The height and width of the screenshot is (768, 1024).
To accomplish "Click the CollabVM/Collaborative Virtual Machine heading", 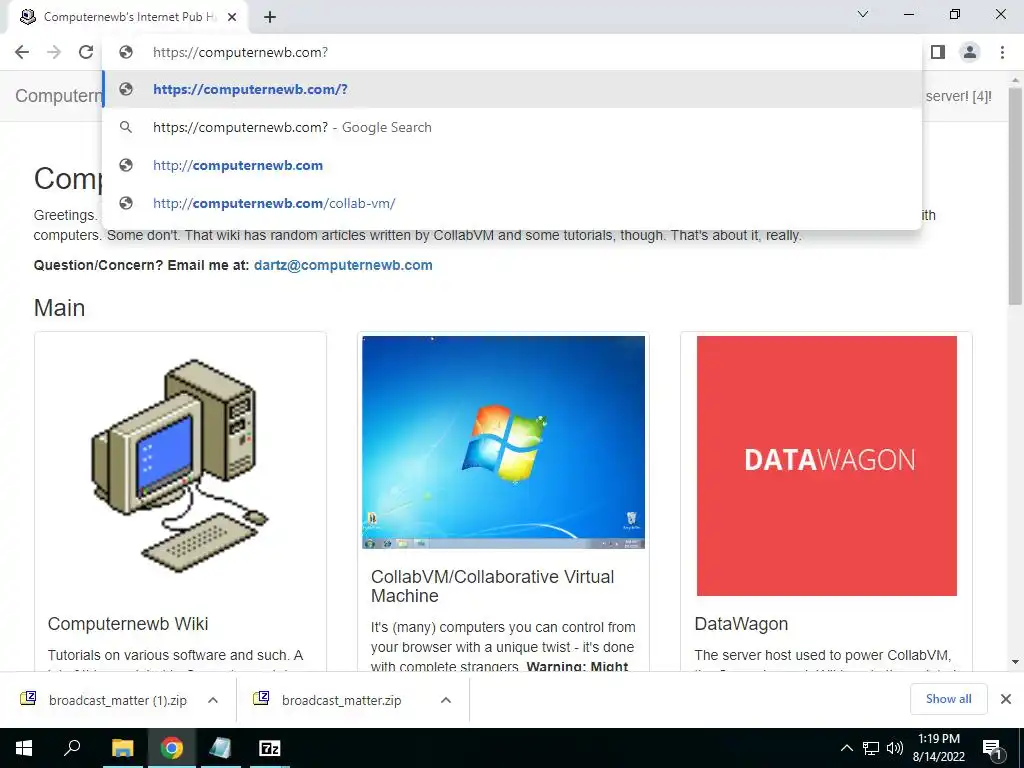I will (492, 586).
